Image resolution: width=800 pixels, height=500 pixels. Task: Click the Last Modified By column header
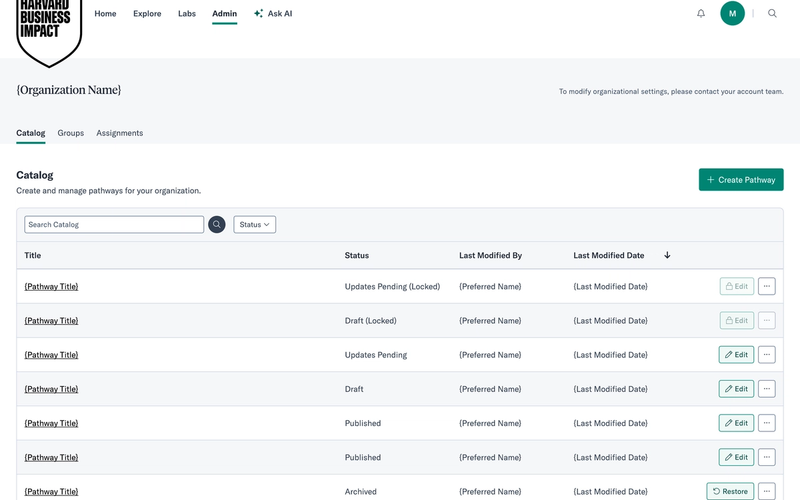(x=490, y=255)
